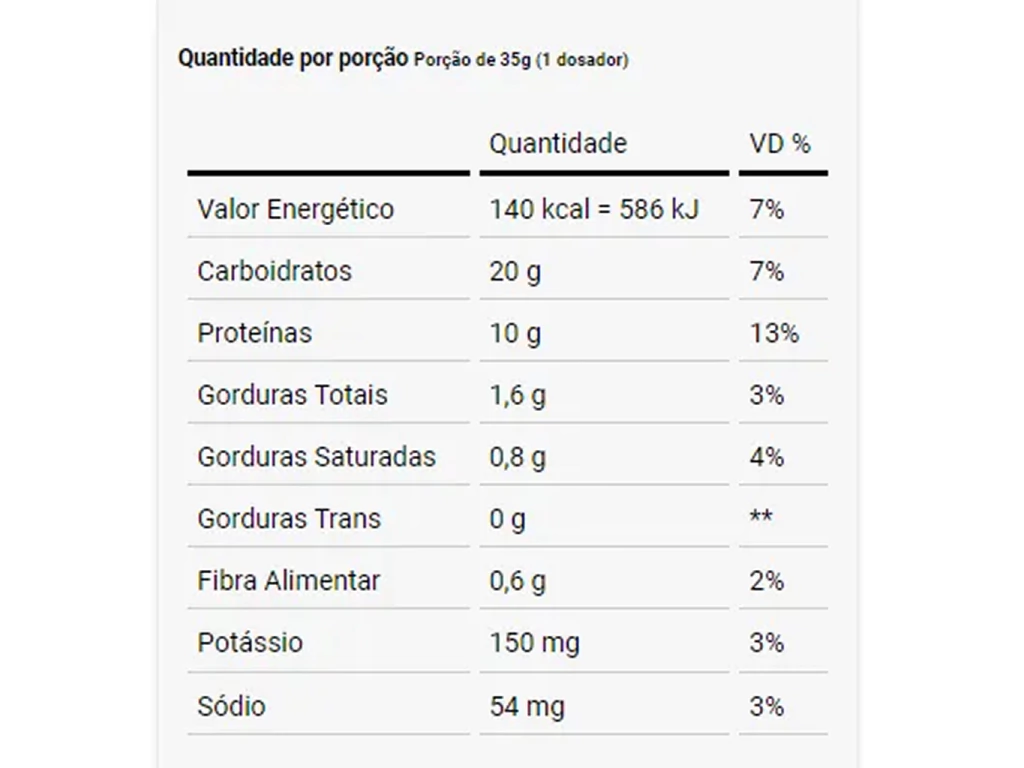1024x768 pixels.
Task: Click the '13%' protein daily value
Action: tap(774, 333)
